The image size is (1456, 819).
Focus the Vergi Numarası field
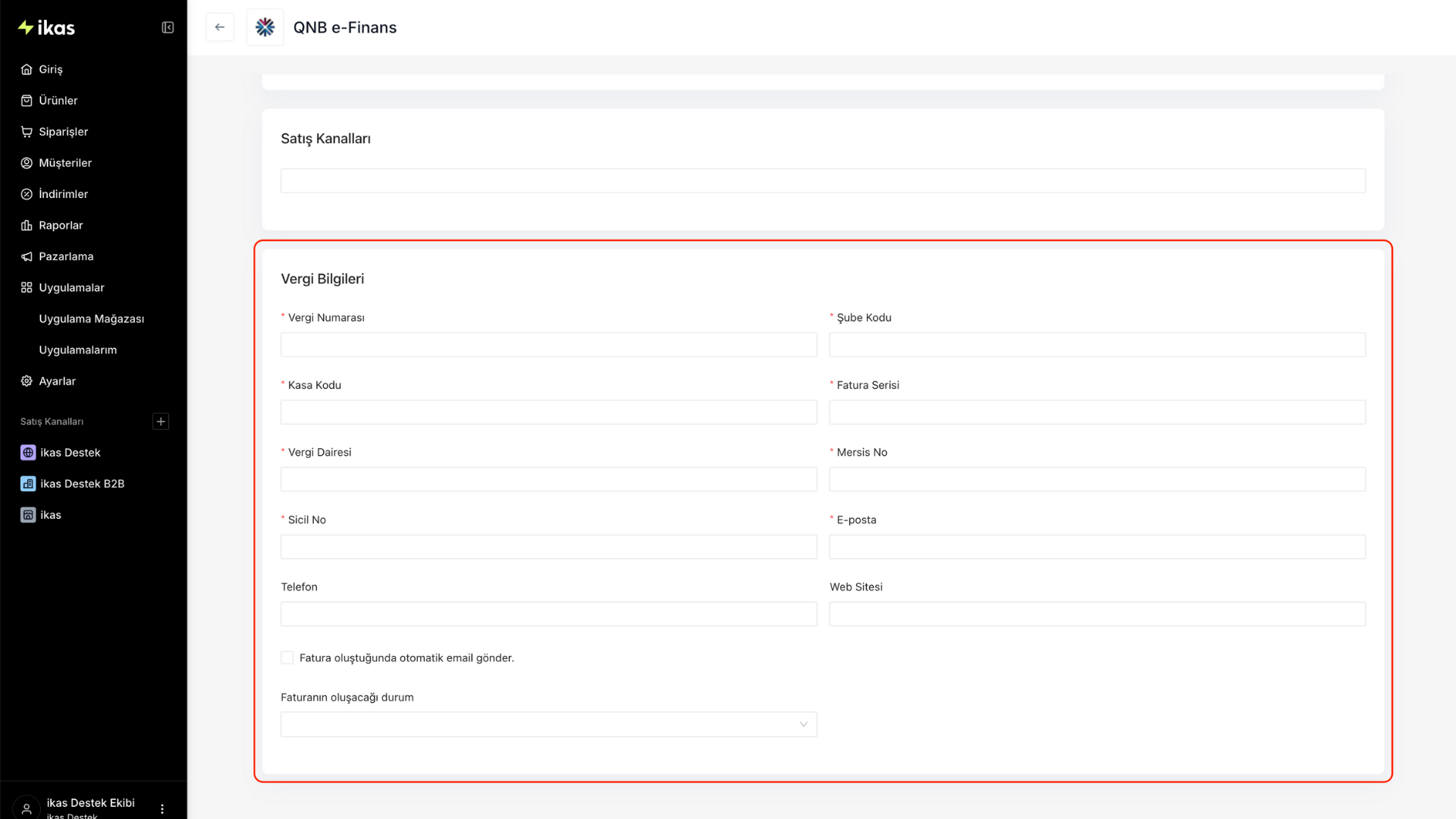pyautogui.click(x=549, y=345)
